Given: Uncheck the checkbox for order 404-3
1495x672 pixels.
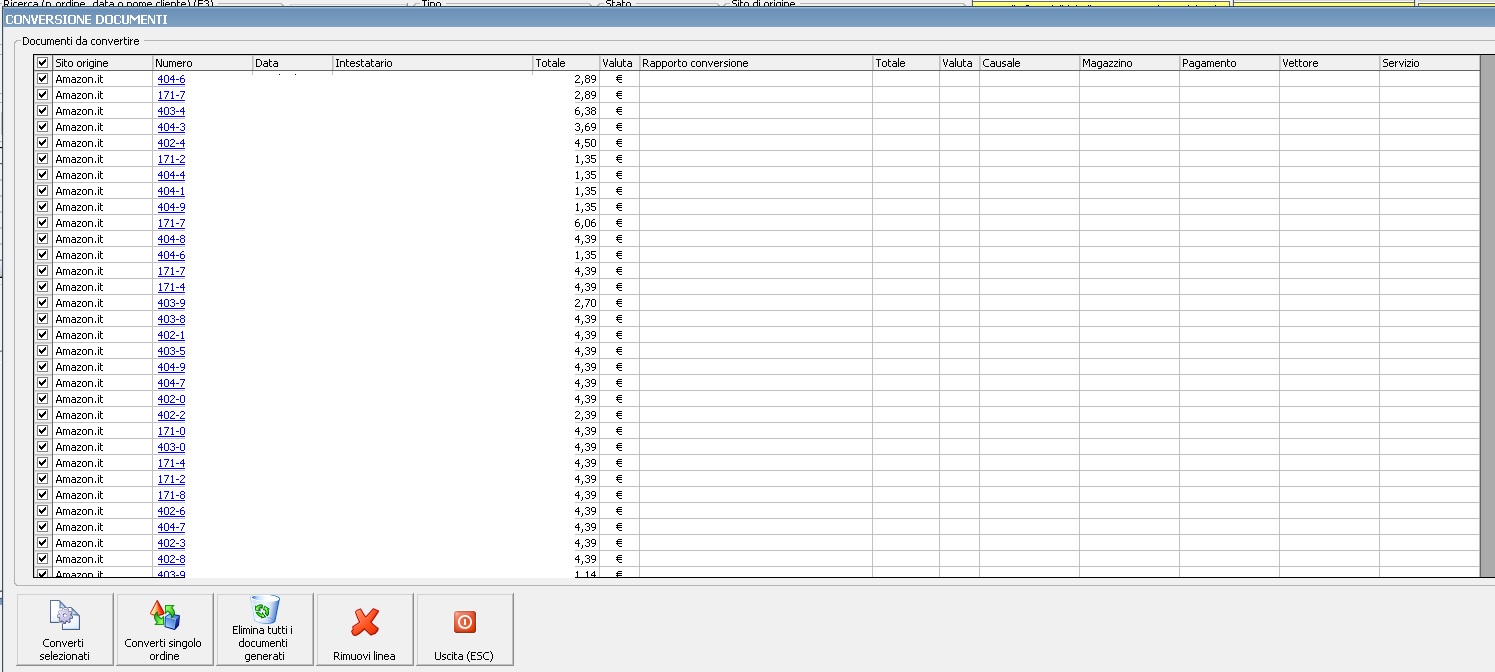Looking at the screenshot, I should [x=42, y=127].
